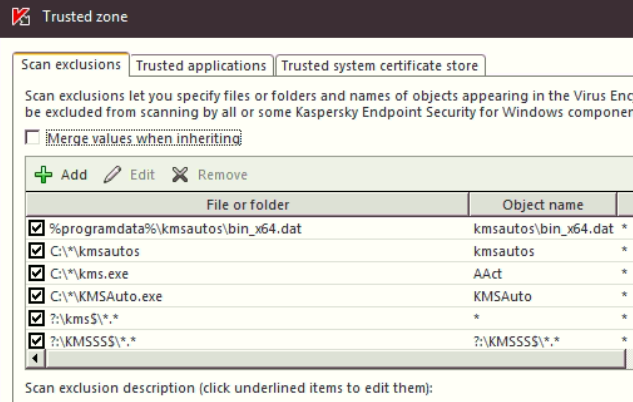Select the KMSAuto object name entry
The height and width of the screenshot is (402, 633).
pyautogui.click(x=501, y=295)
